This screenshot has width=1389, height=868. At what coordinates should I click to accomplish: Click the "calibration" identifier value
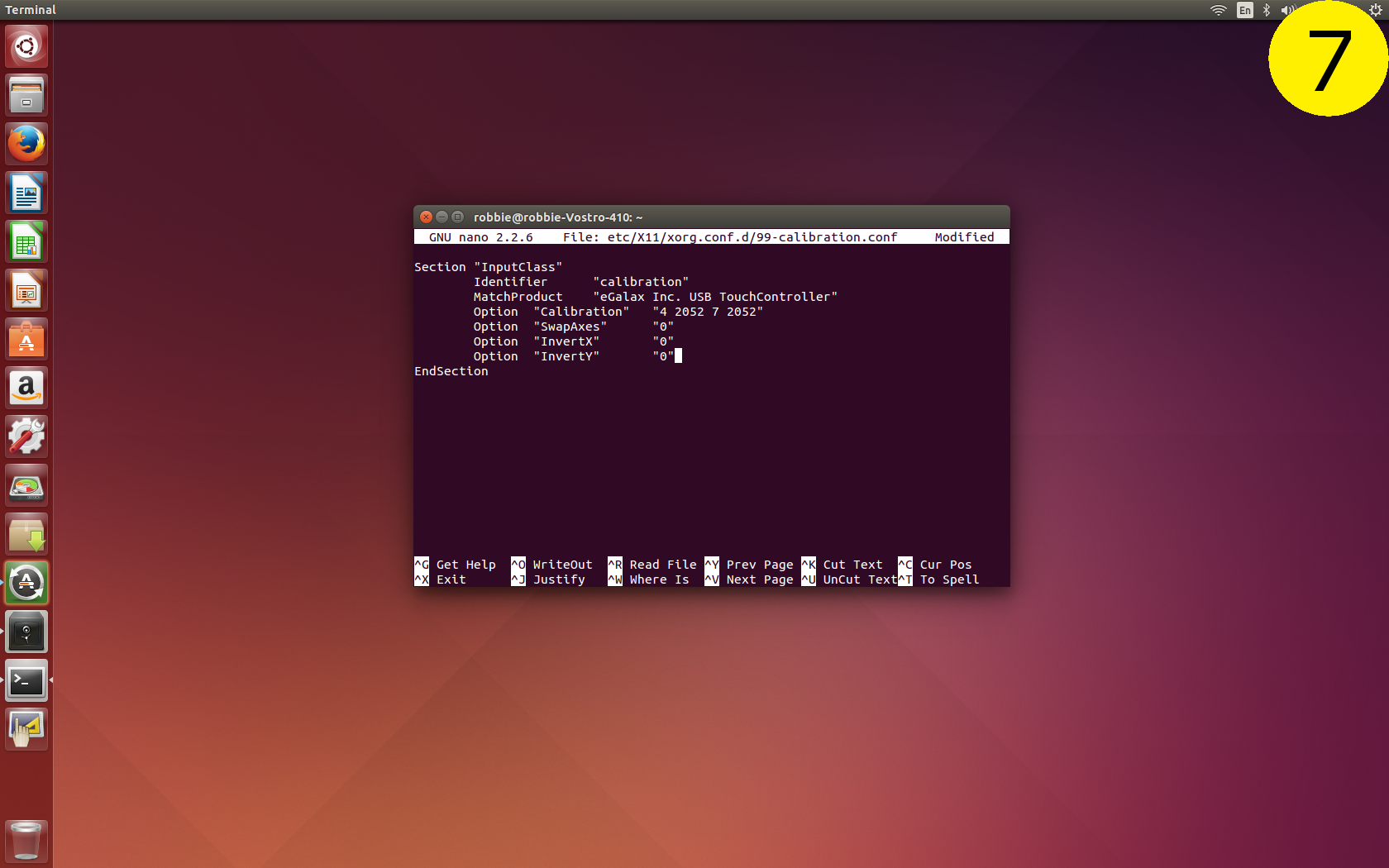point(641,282)
